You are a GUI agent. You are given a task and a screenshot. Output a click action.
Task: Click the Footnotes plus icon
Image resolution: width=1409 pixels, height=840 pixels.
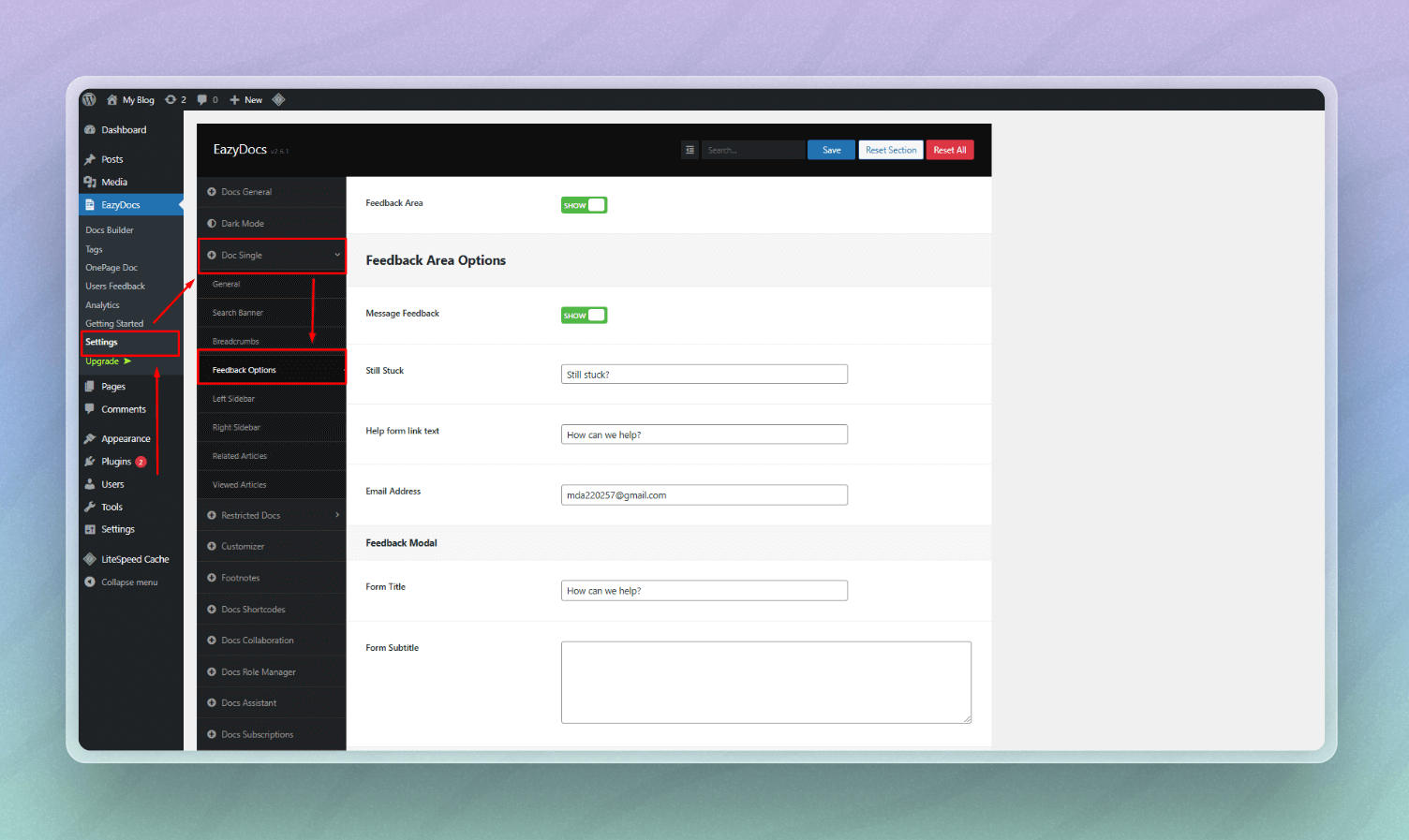(x=212, y=578)
